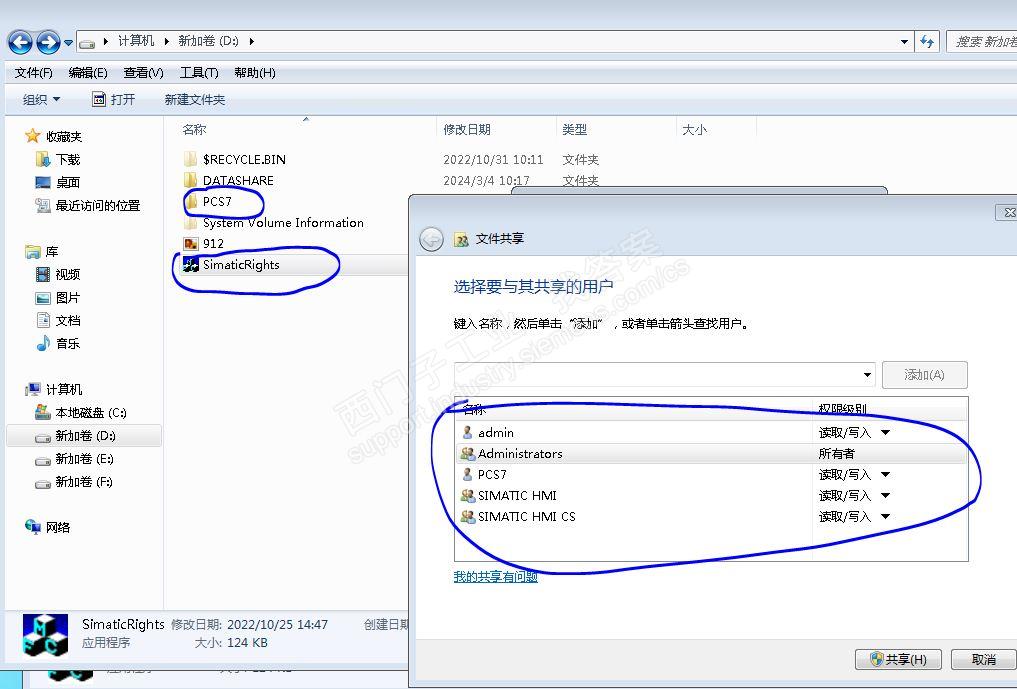Open the 帮助(H) menu

point(255,73)
